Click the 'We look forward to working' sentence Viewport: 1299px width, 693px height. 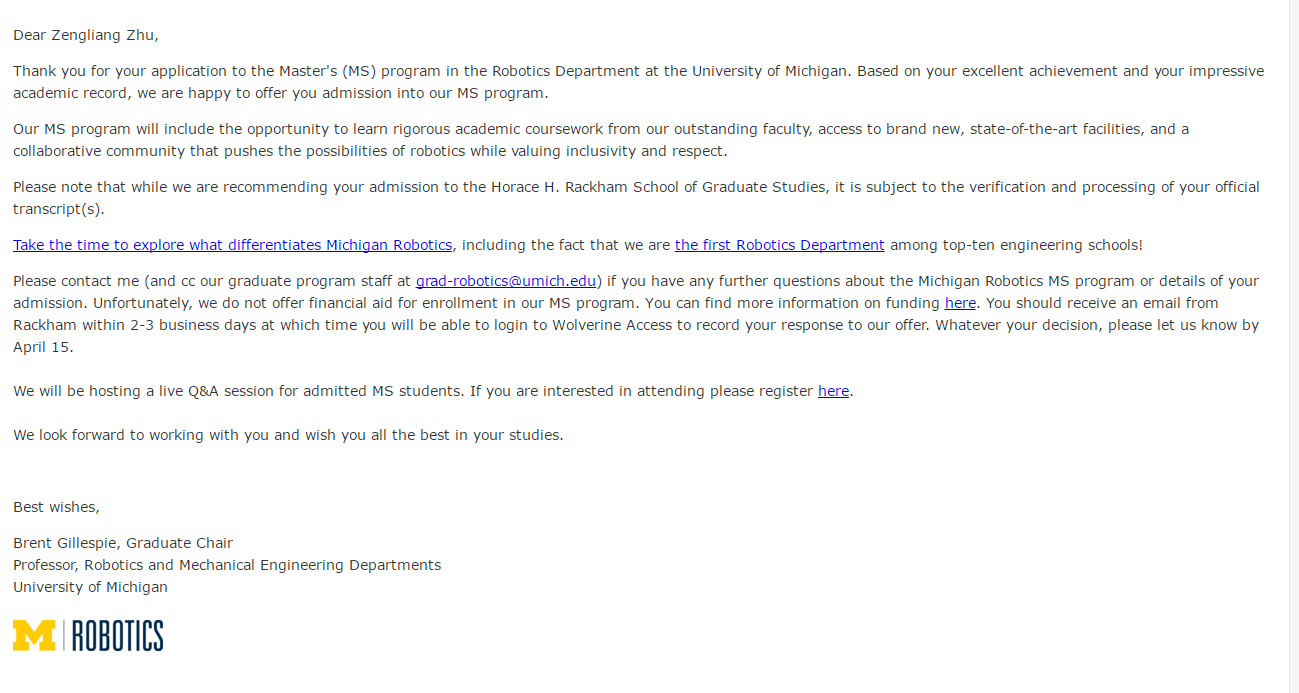click(x=288, y=435)
